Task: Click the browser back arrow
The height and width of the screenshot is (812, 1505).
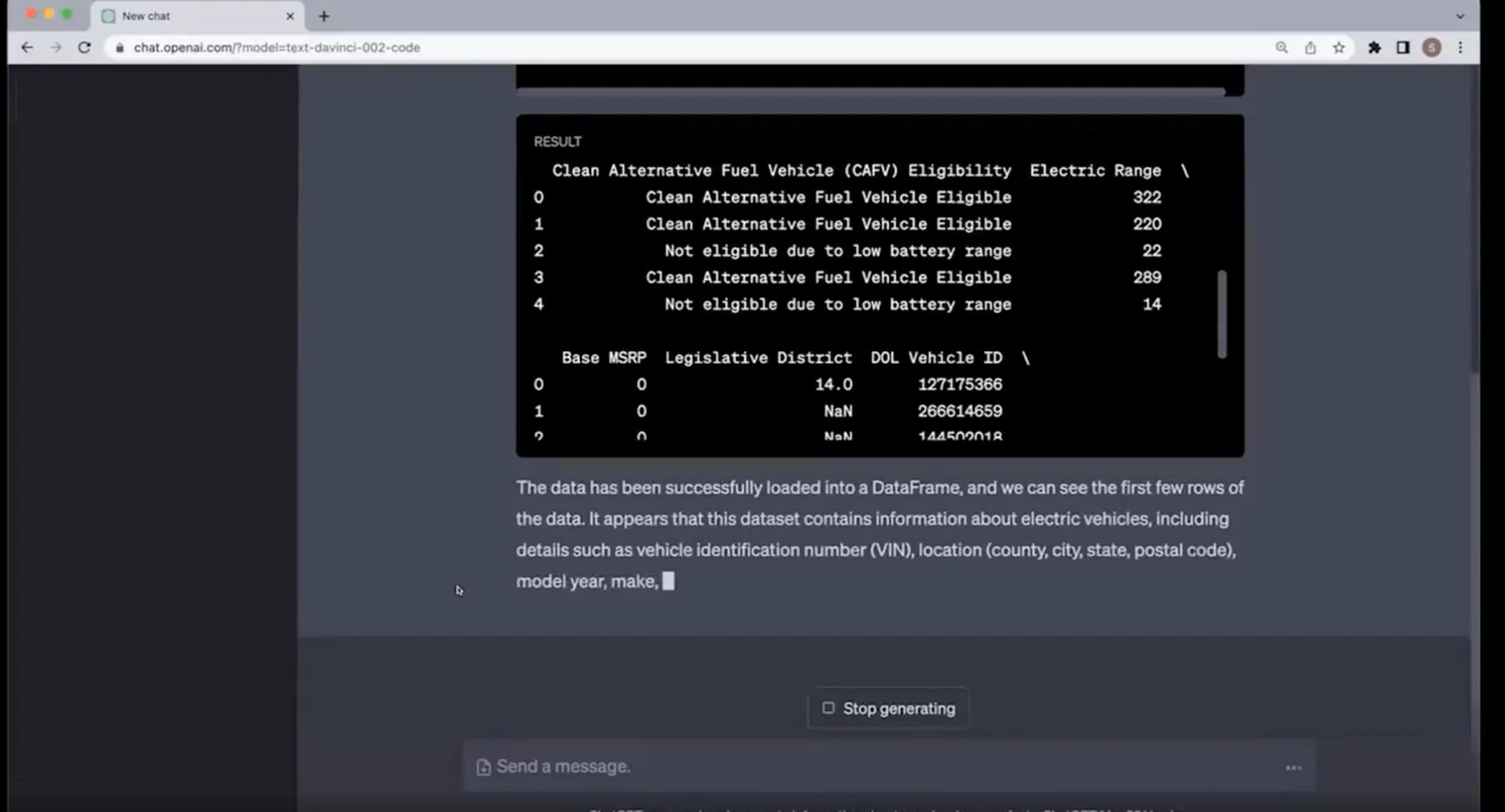Action: [27, 47]
